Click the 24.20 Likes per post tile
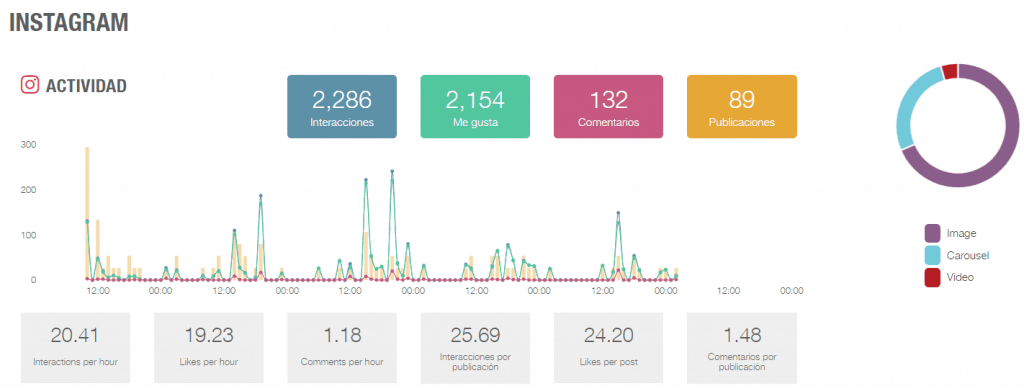Image resolution: width=1024 pixels, height=386 pixels. [608, 347]
